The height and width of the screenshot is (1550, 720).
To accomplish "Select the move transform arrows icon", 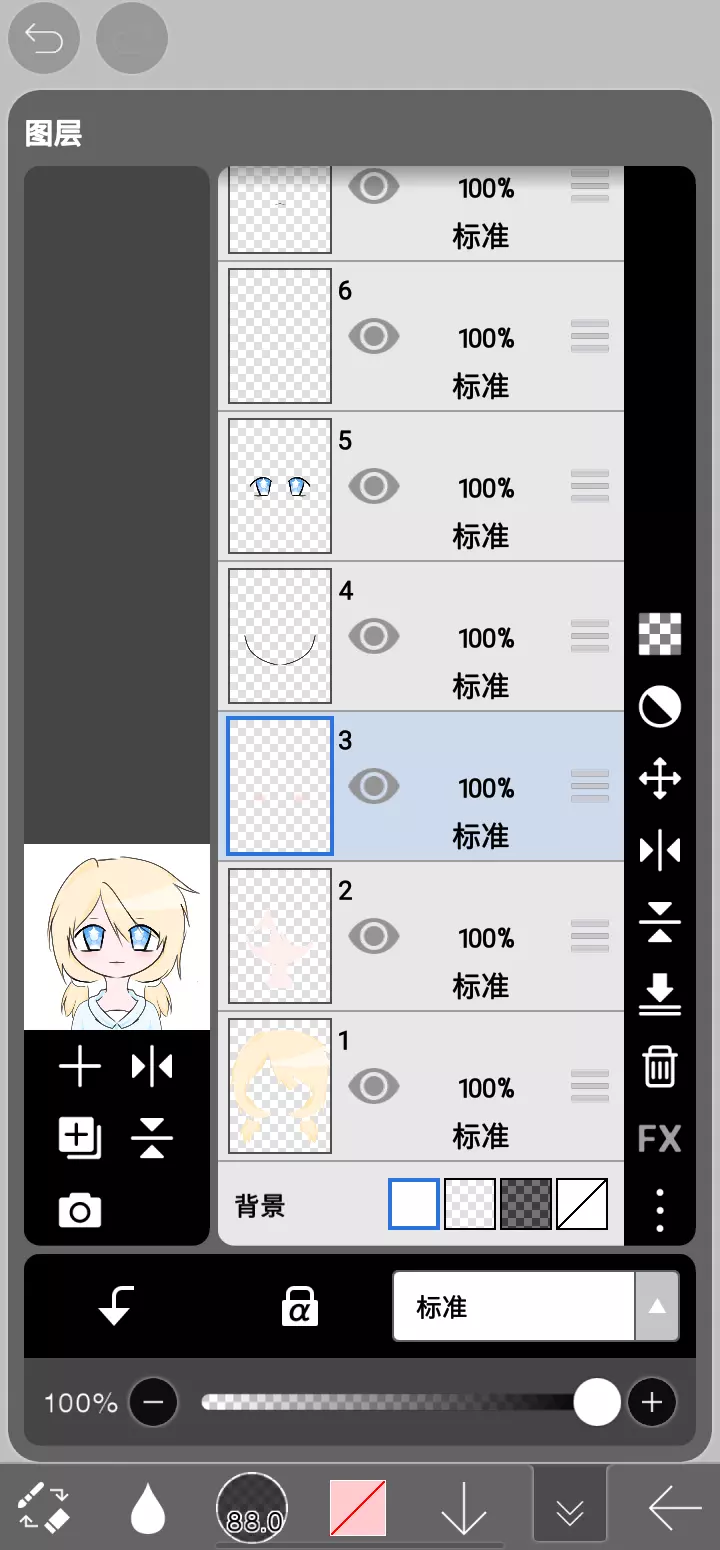I will click(660, 779).
